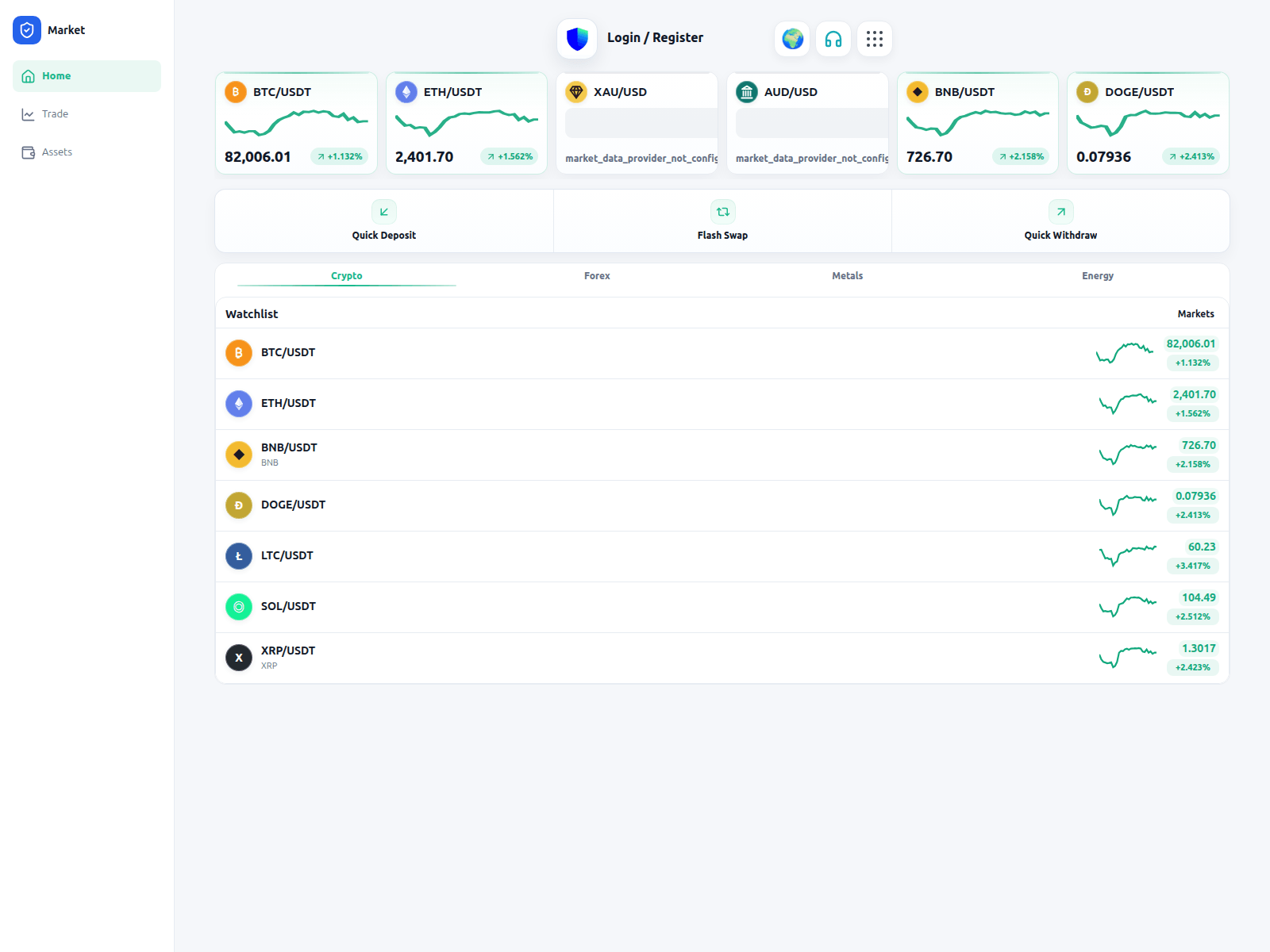Click the +3.417% change badge for LTC
1270x952 pixels.
[1193, 566]
